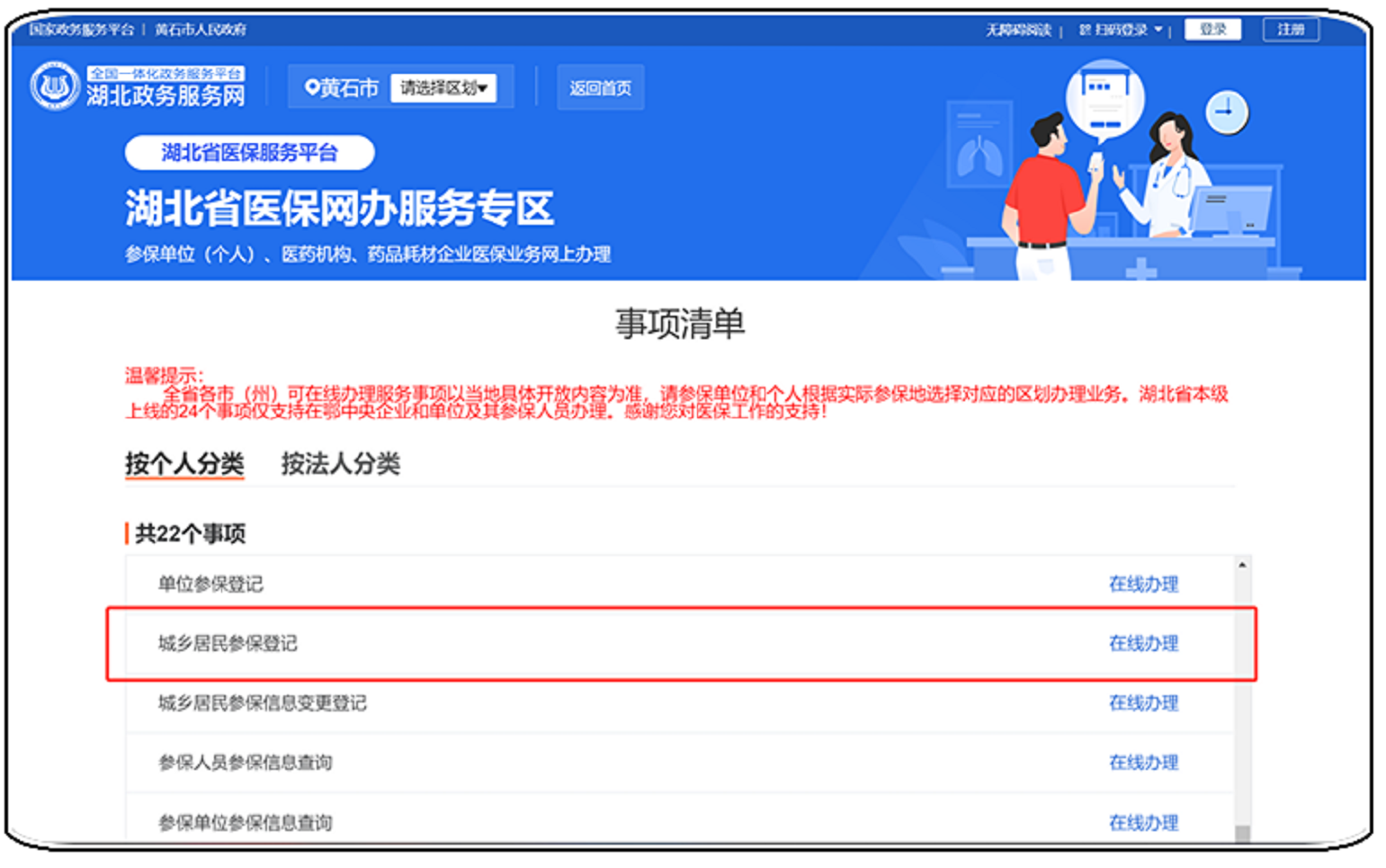
Task: Switch to the 按个人分类 tab
Action: (x=184, y=464)
